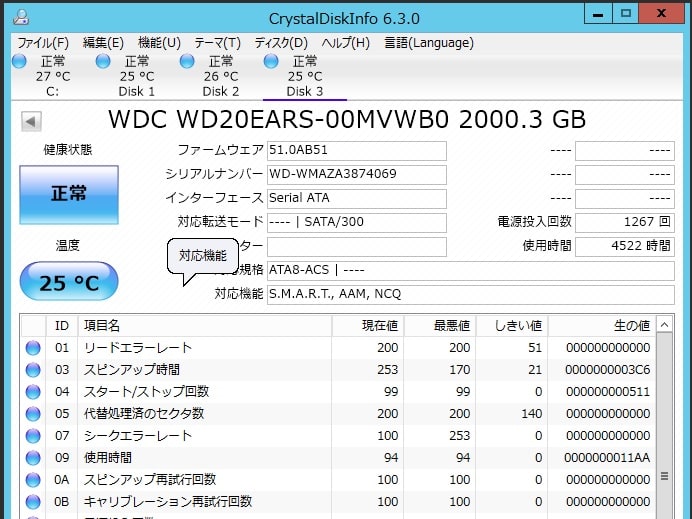Click the ID column header
Screen dimensions: 692x519
coord(62,326)
